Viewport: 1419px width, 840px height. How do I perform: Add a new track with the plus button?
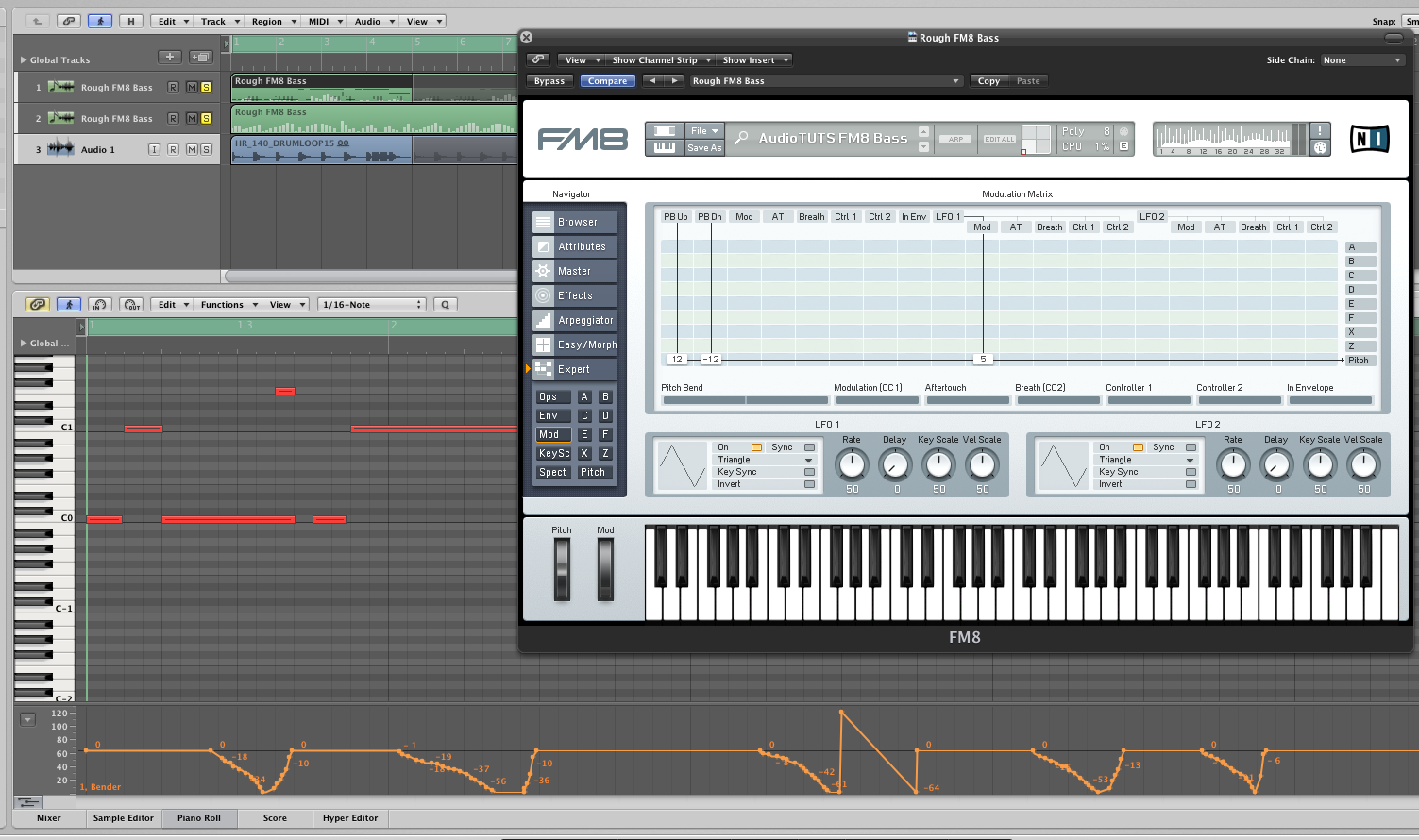170,58
